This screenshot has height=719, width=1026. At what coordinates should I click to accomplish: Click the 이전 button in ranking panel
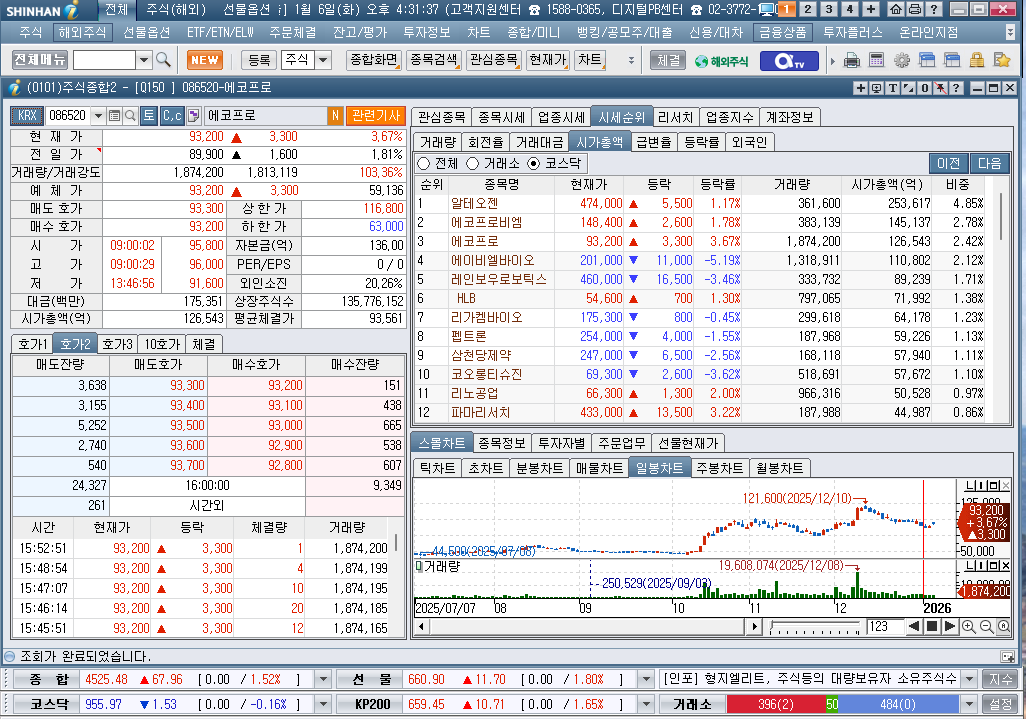948,164
